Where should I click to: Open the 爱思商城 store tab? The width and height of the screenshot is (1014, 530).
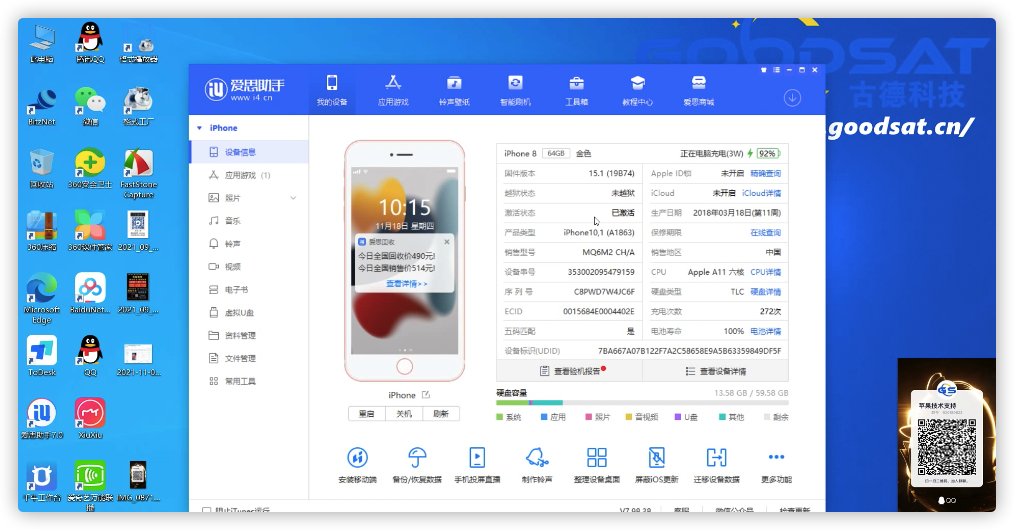click(x=698, y=90)
